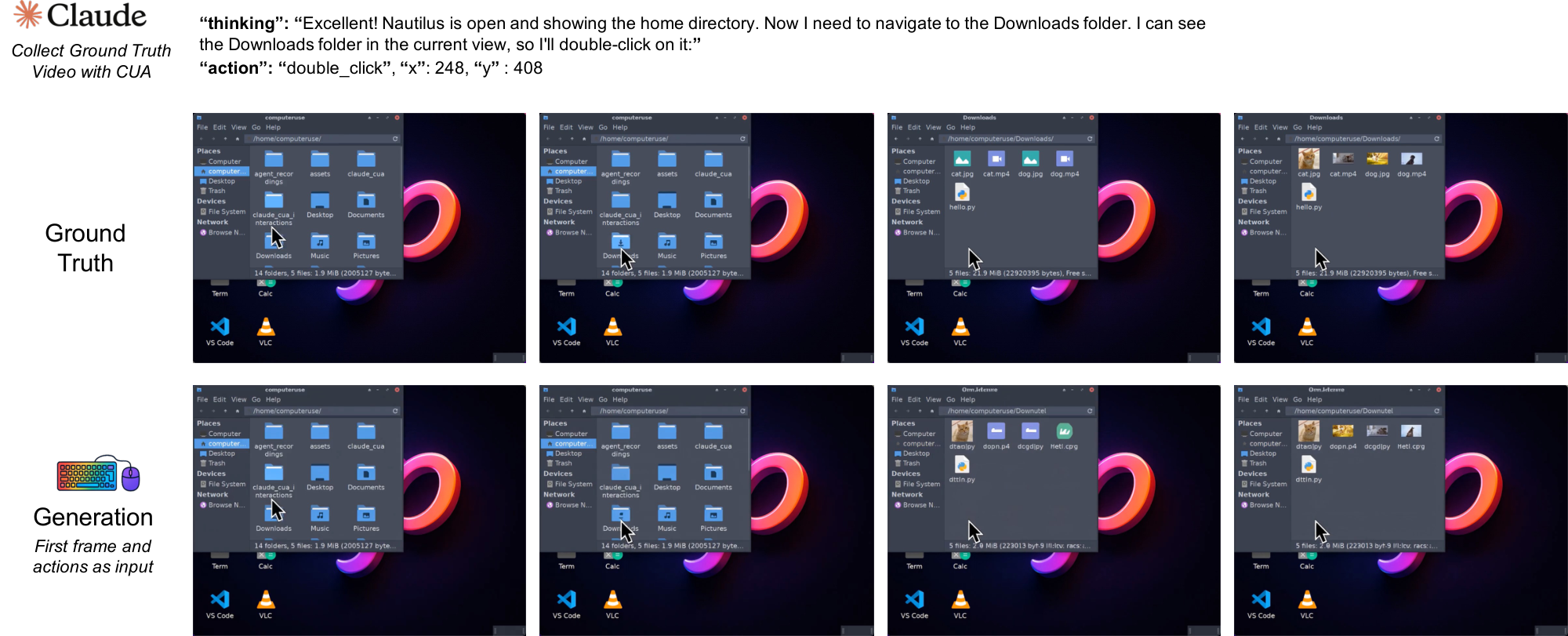Click Calc desktop icon in fourth Ground Truth frame
Viewport: 1568px width, 636px height.
(1307, 284)
